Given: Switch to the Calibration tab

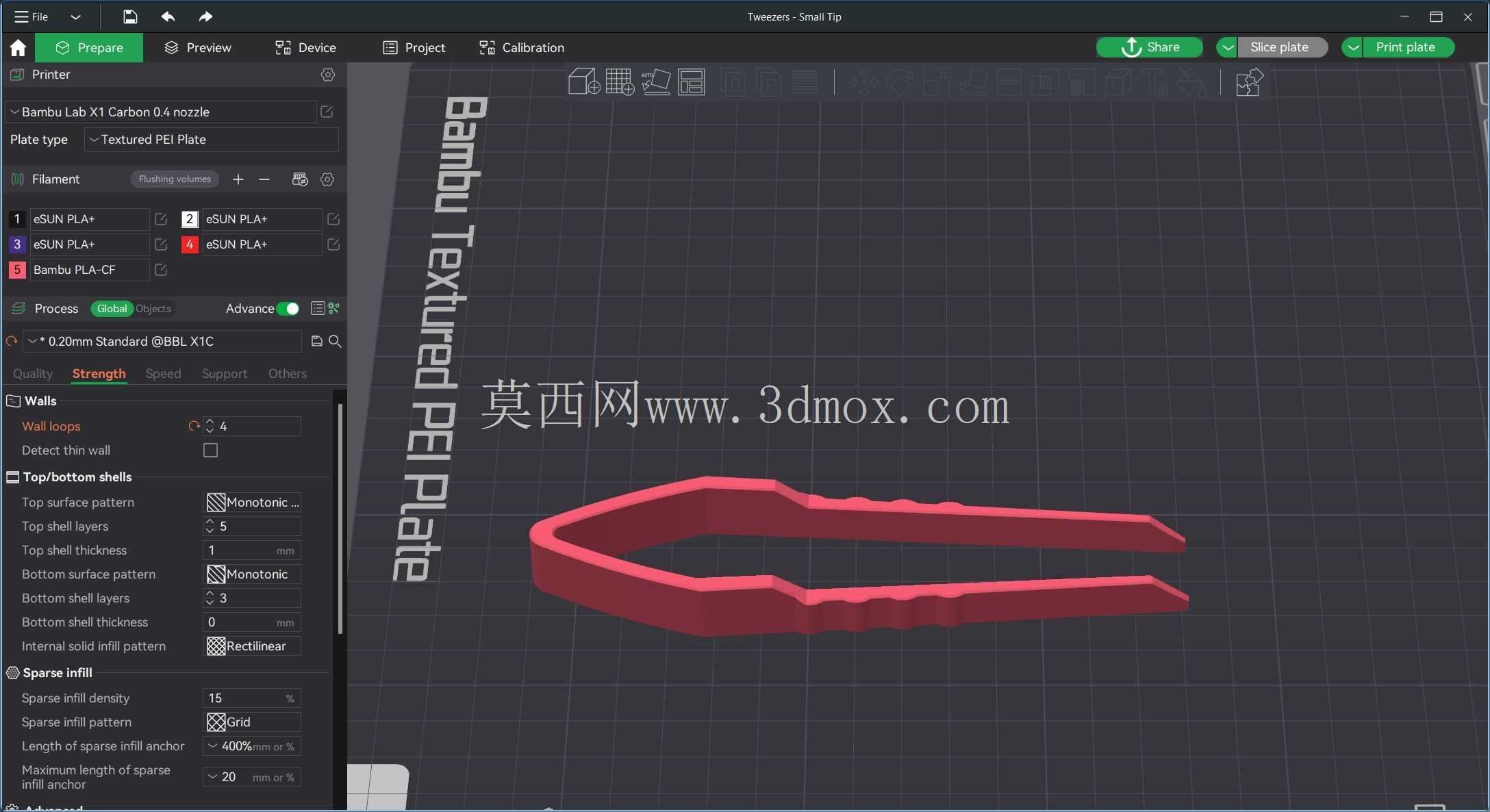Looking at the screenshot, I should [522, 47].
